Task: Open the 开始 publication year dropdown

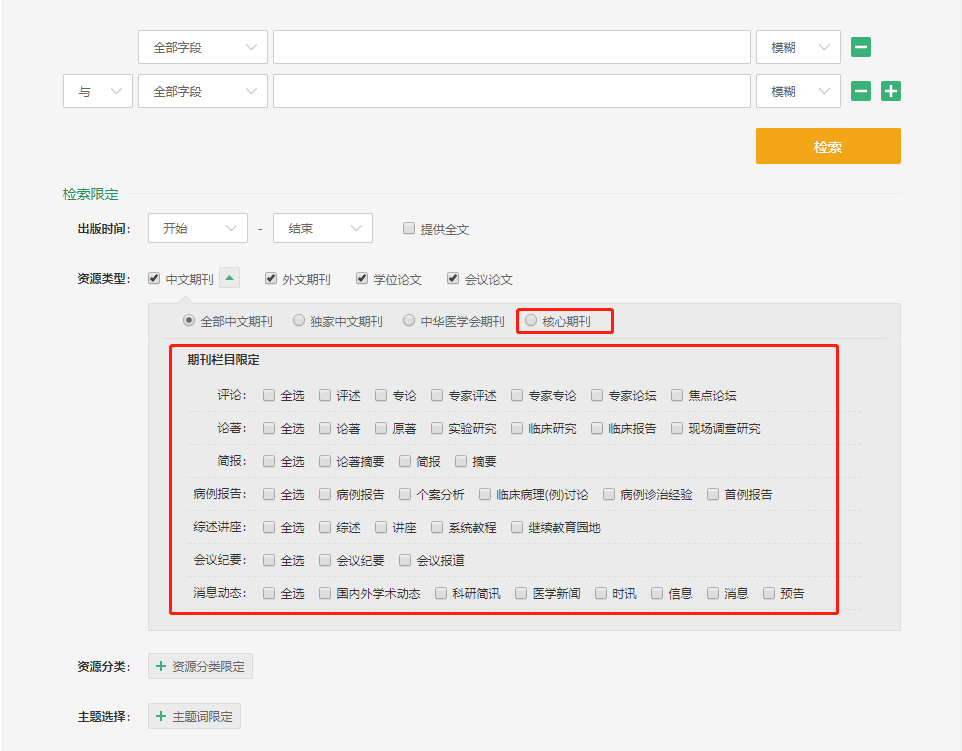Action: click(x=197, y=228)
